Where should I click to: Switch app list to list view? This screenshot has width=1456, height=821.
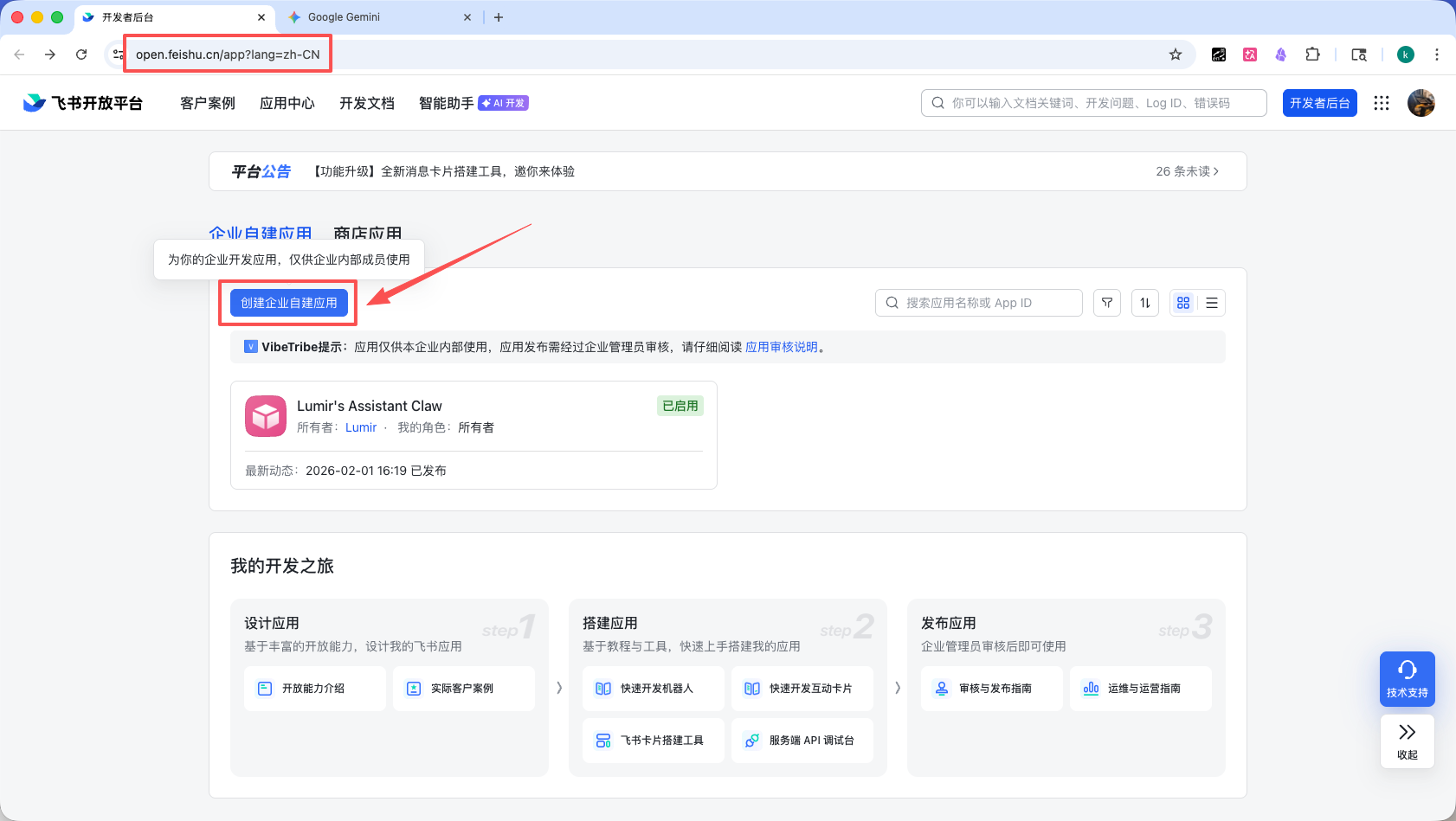(1211, 302)
